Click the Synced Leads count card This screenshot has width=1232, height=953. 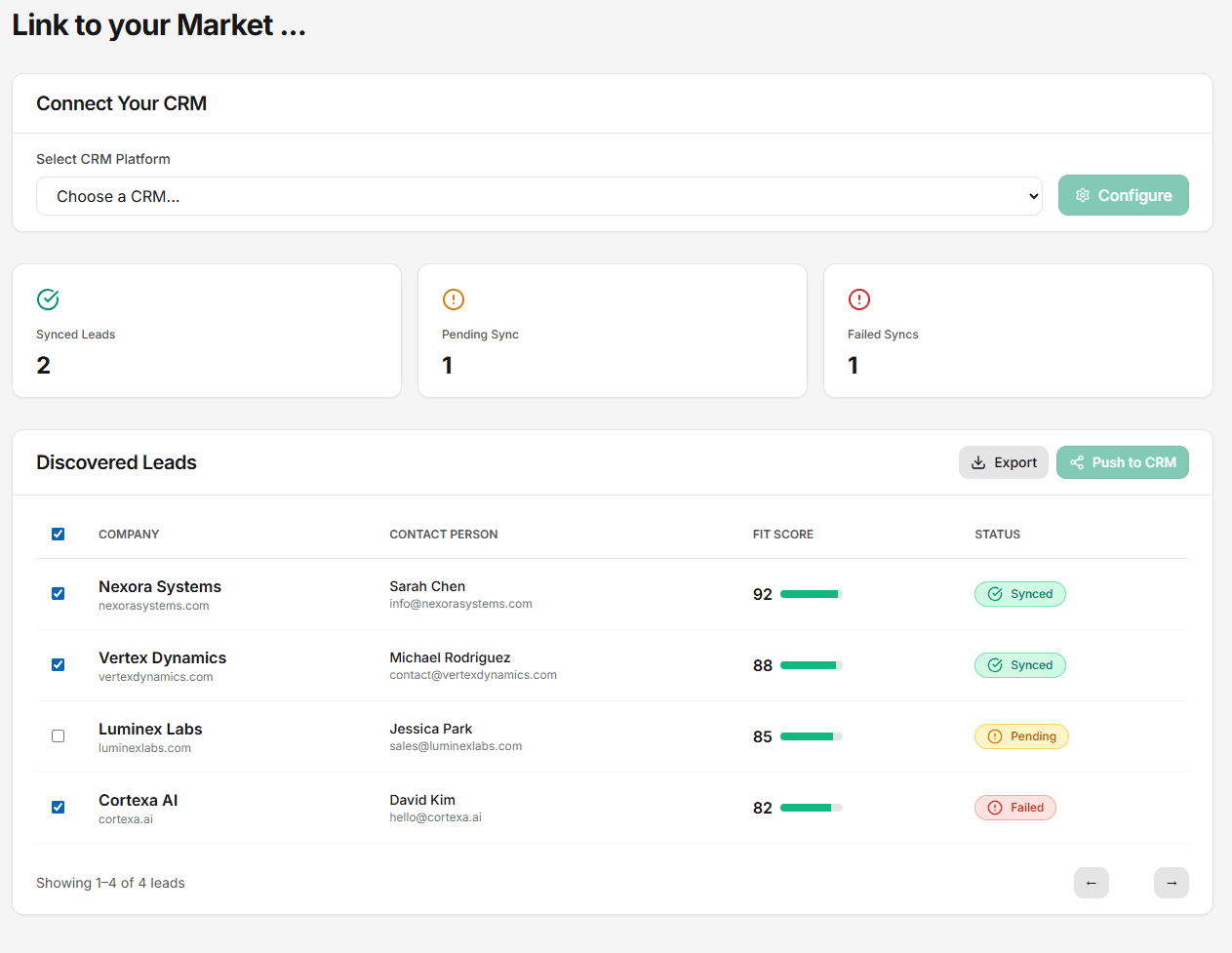[207, 331]
